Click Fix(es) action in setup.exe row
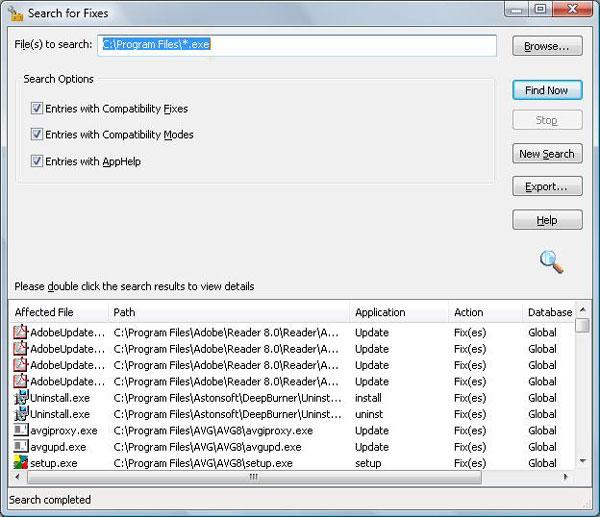This screenshot has width=600, height=517. click(470, 463)
